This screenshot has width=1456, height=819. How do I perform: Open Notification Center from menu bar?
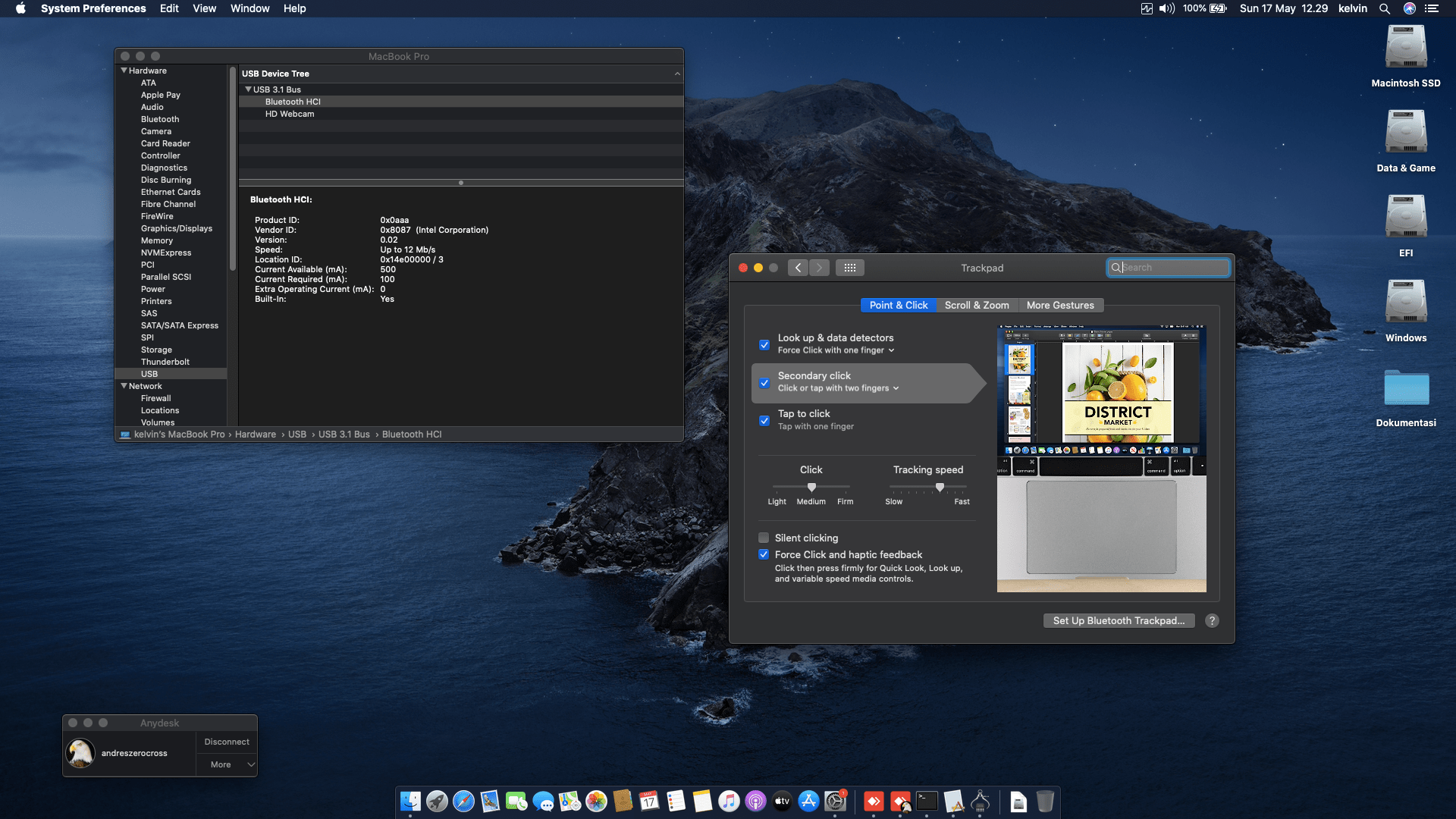click(1432, 8)
